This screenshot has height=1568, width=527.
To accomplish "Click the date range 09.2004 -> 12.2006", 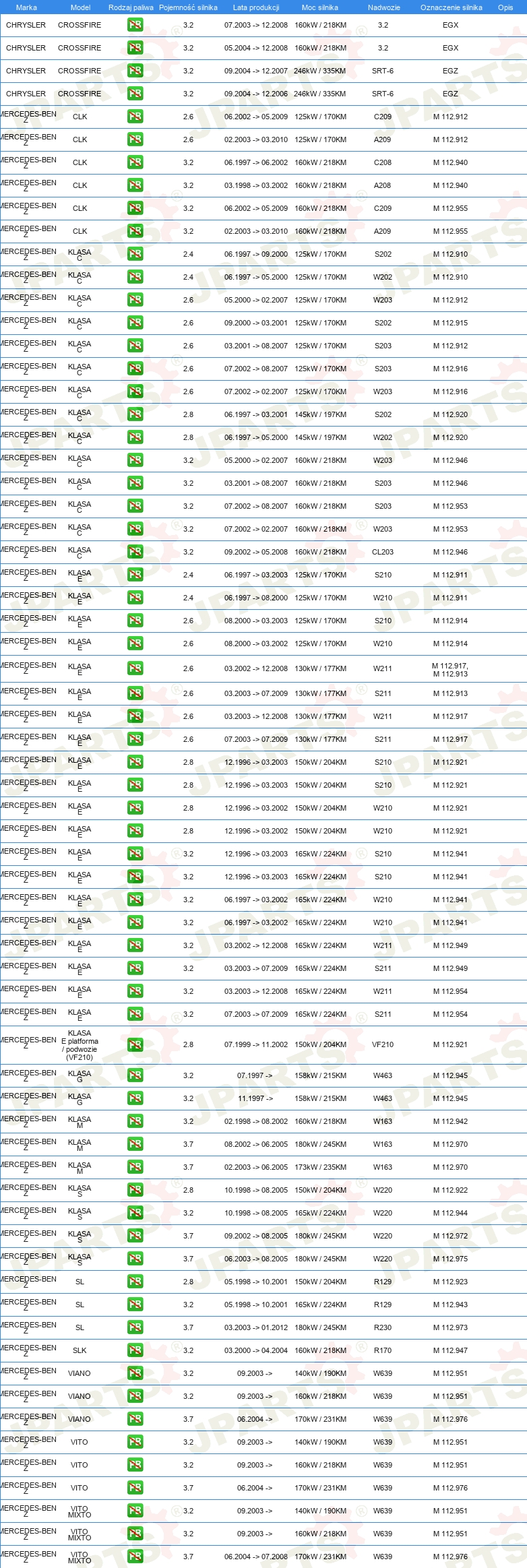I will [x=256, y=94].
